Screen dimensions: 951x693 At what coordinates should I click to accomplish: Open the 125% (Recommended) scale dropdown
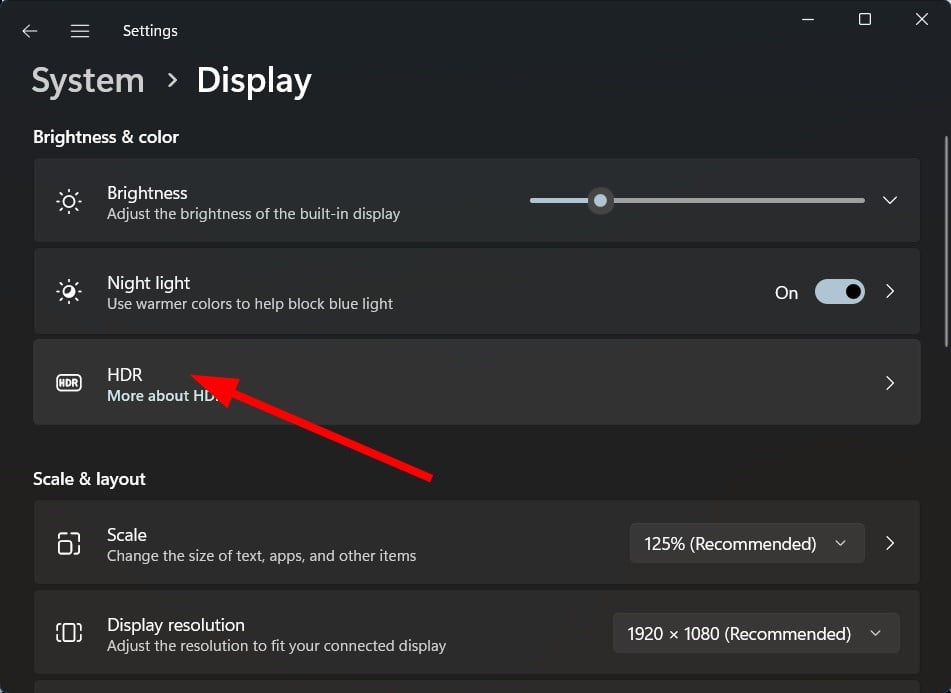747,543
